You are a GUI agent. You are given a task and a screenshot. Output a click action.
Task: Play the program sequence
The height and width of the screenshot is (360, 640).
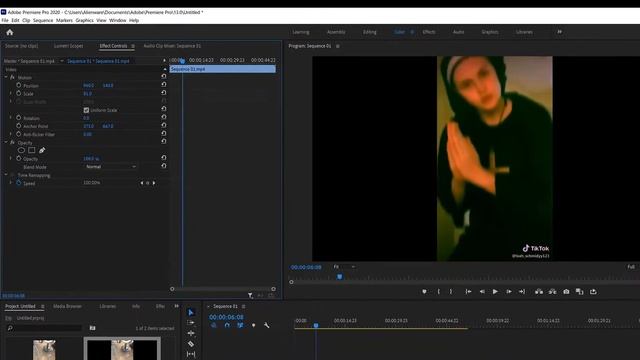click(x=495, y=291)
